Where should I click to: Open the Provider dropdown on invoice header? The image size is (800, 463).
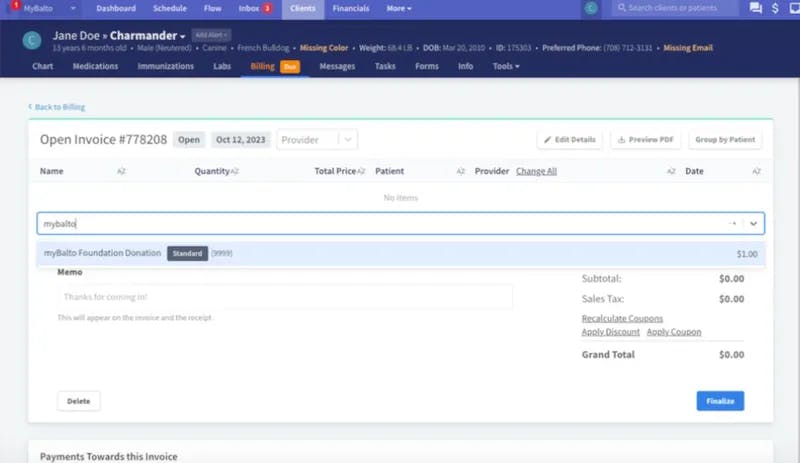(x=317, y=140)
